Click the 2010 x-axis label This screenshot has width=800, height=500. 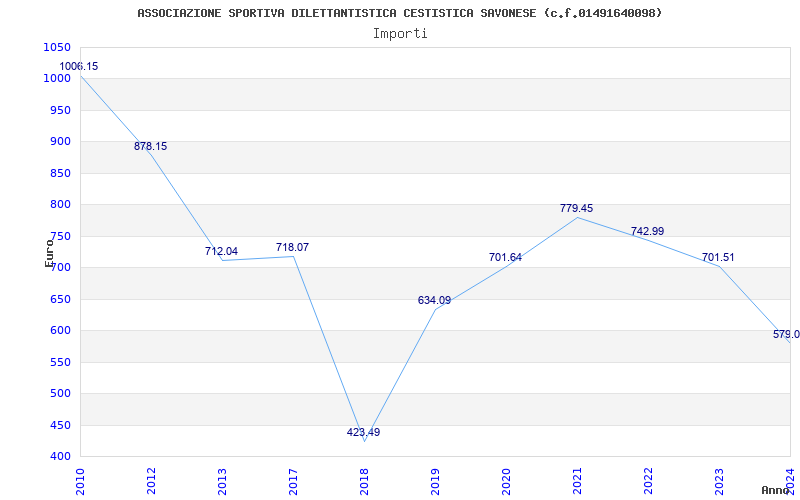point(80,481)
